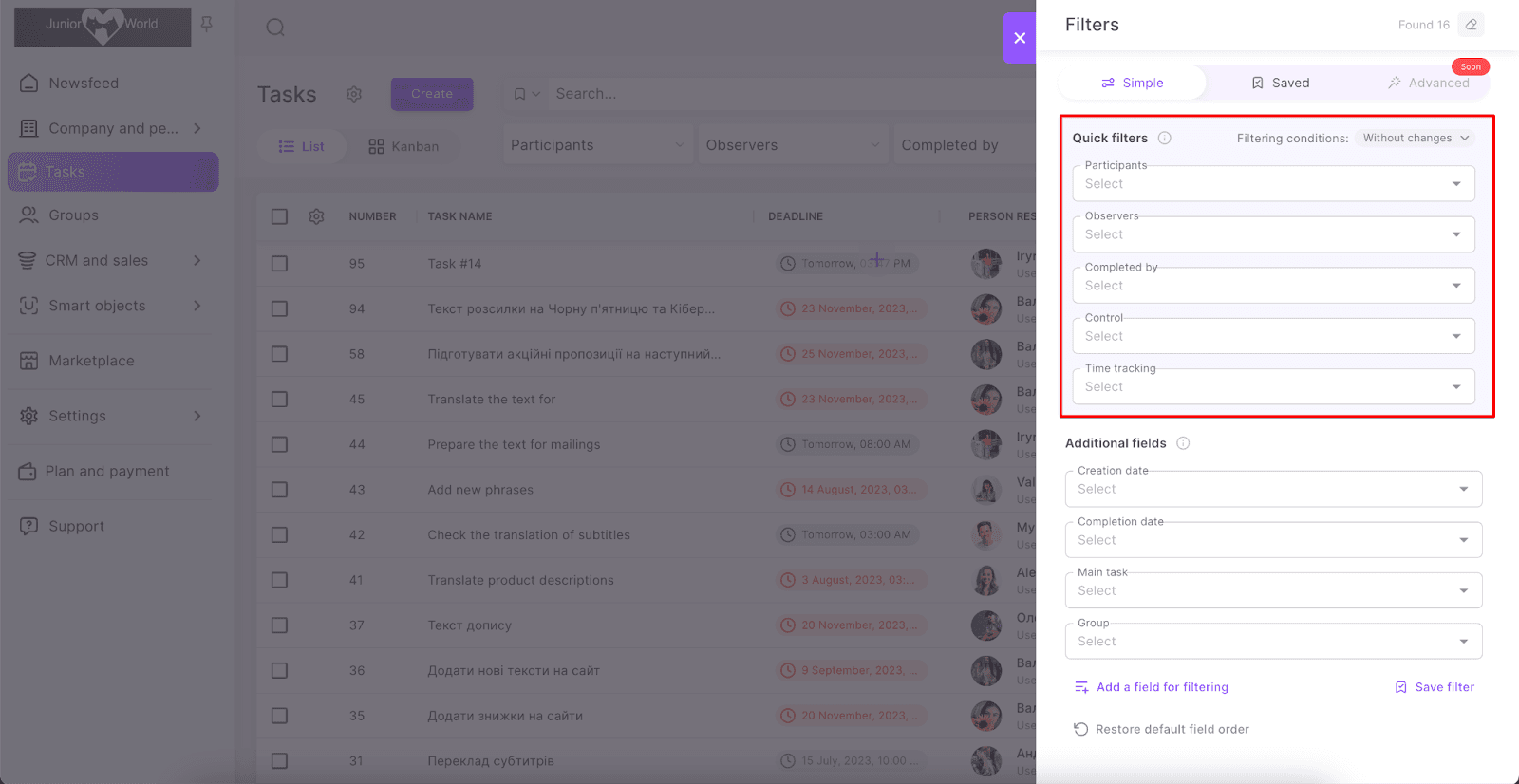The width and height of the screenshot is (1519, 784).
Task: Click the info icon beside Quick filters
Action: (1164, 138)
